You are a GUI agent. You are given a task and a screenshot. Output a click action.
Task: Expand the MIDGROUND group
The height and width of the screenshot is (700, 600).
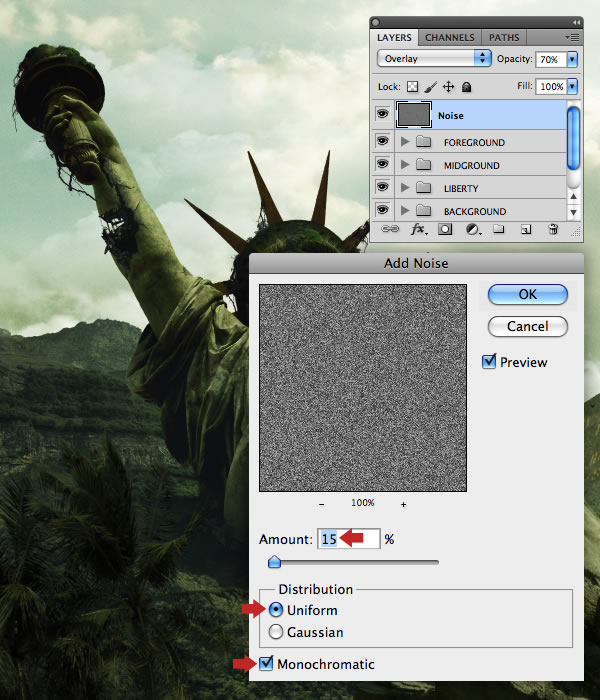point(405,164)
